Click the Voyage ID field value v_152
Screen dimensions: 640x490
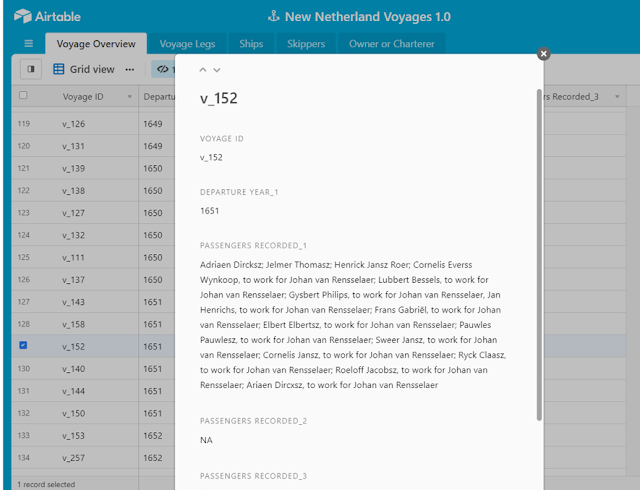click(211, 157)
